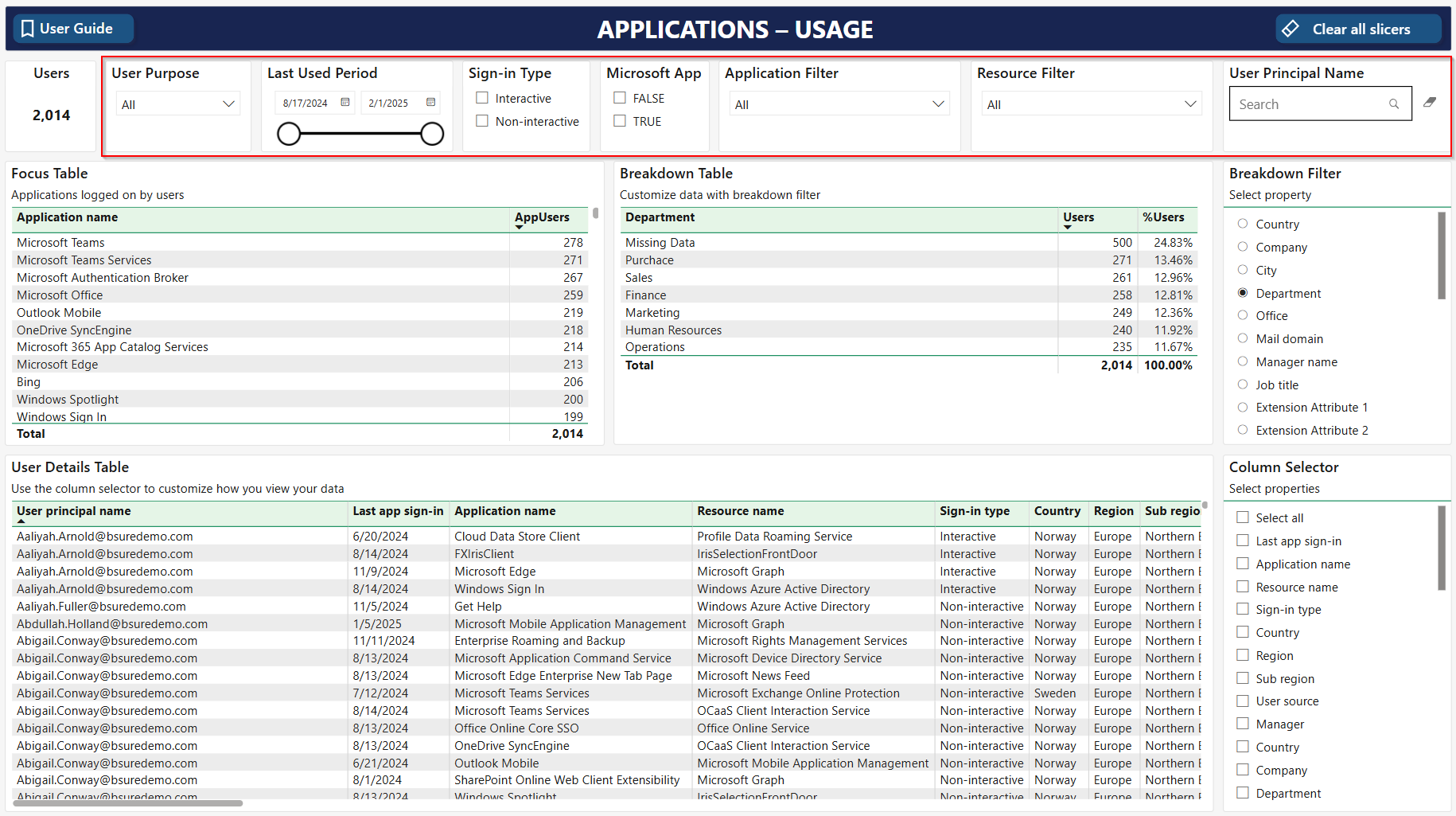
Task: Click the left handle of the date range slider
Action: pos(289,134)
